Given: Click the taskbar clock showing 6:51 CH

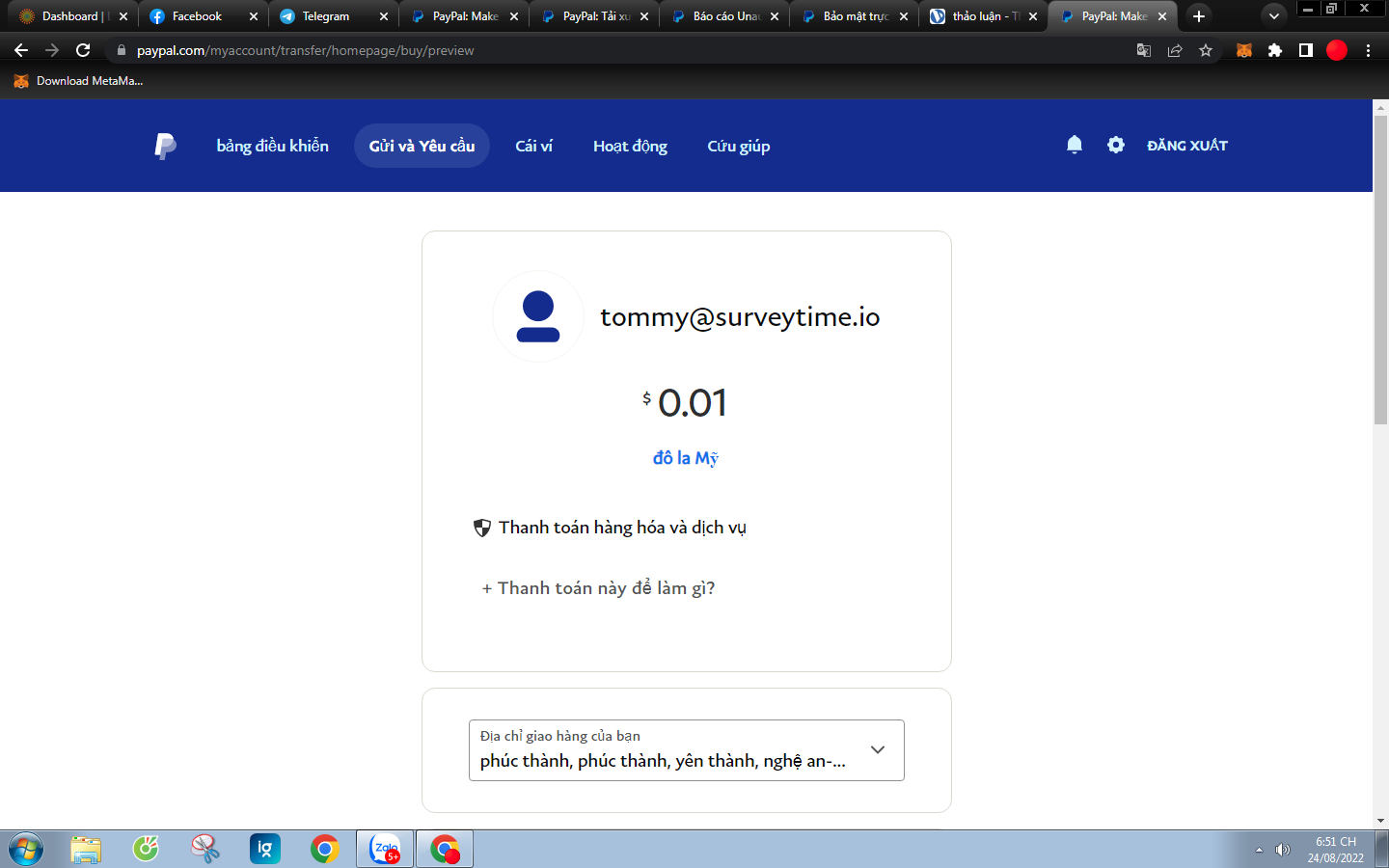Looking at the screenshot, I should (x=1336, y=850).
